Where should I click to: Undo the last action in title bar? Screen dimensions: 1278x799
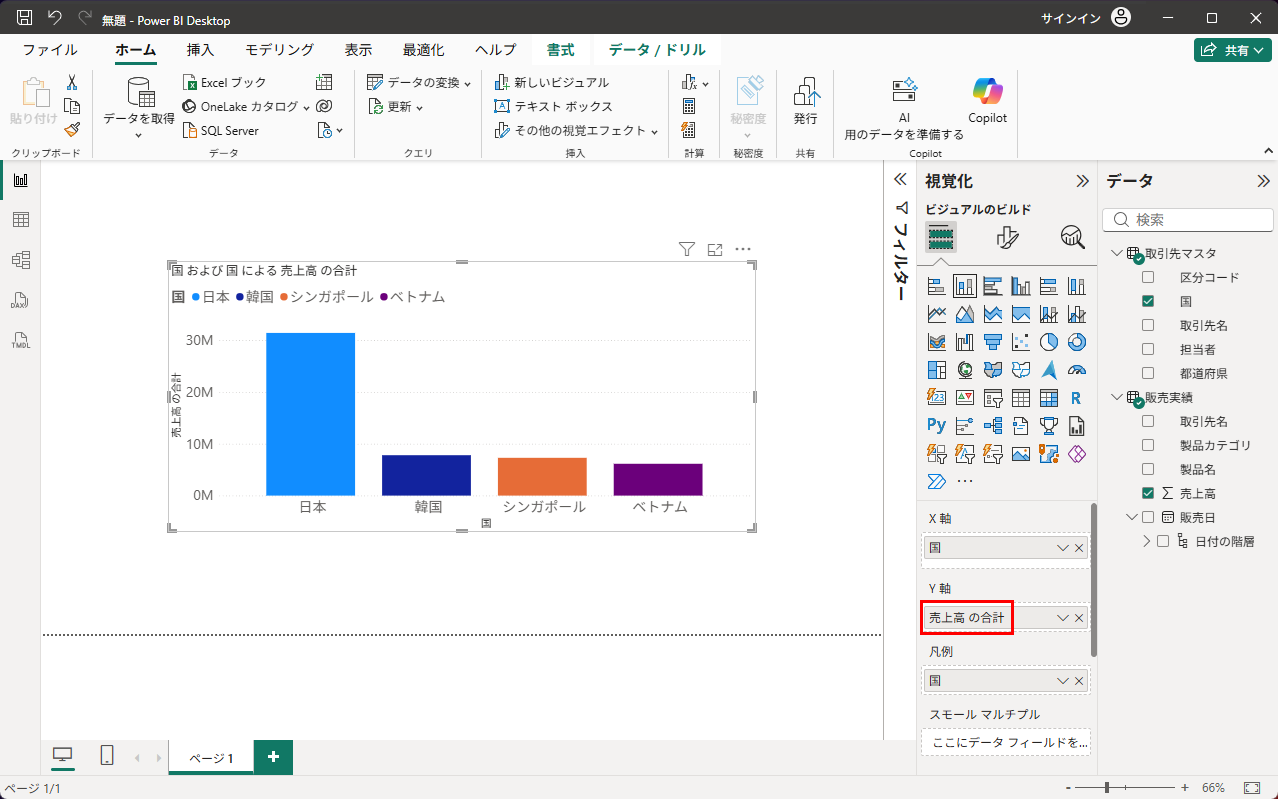pos(55,18)
